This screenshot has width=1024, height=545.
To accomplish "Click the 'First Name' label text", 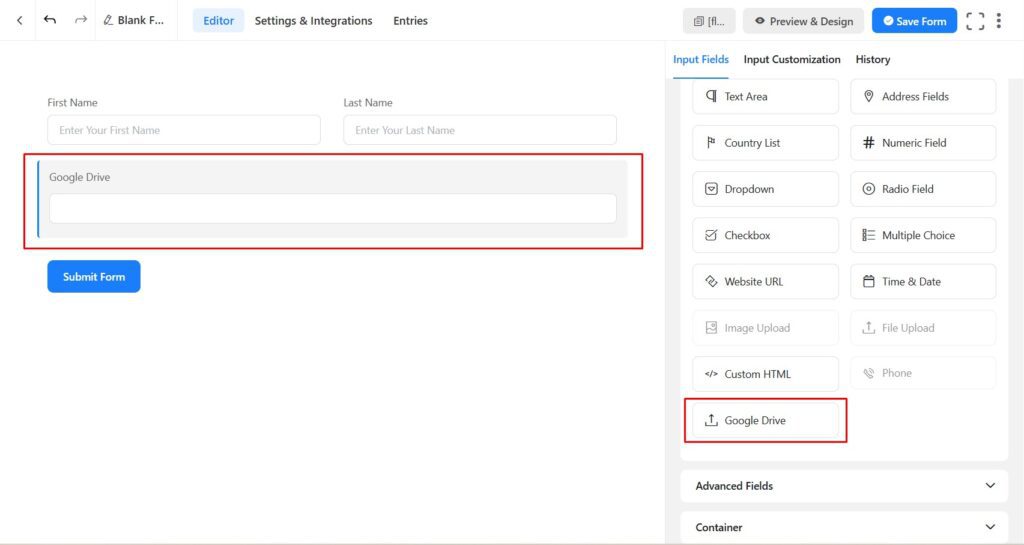I will point(72,103).
